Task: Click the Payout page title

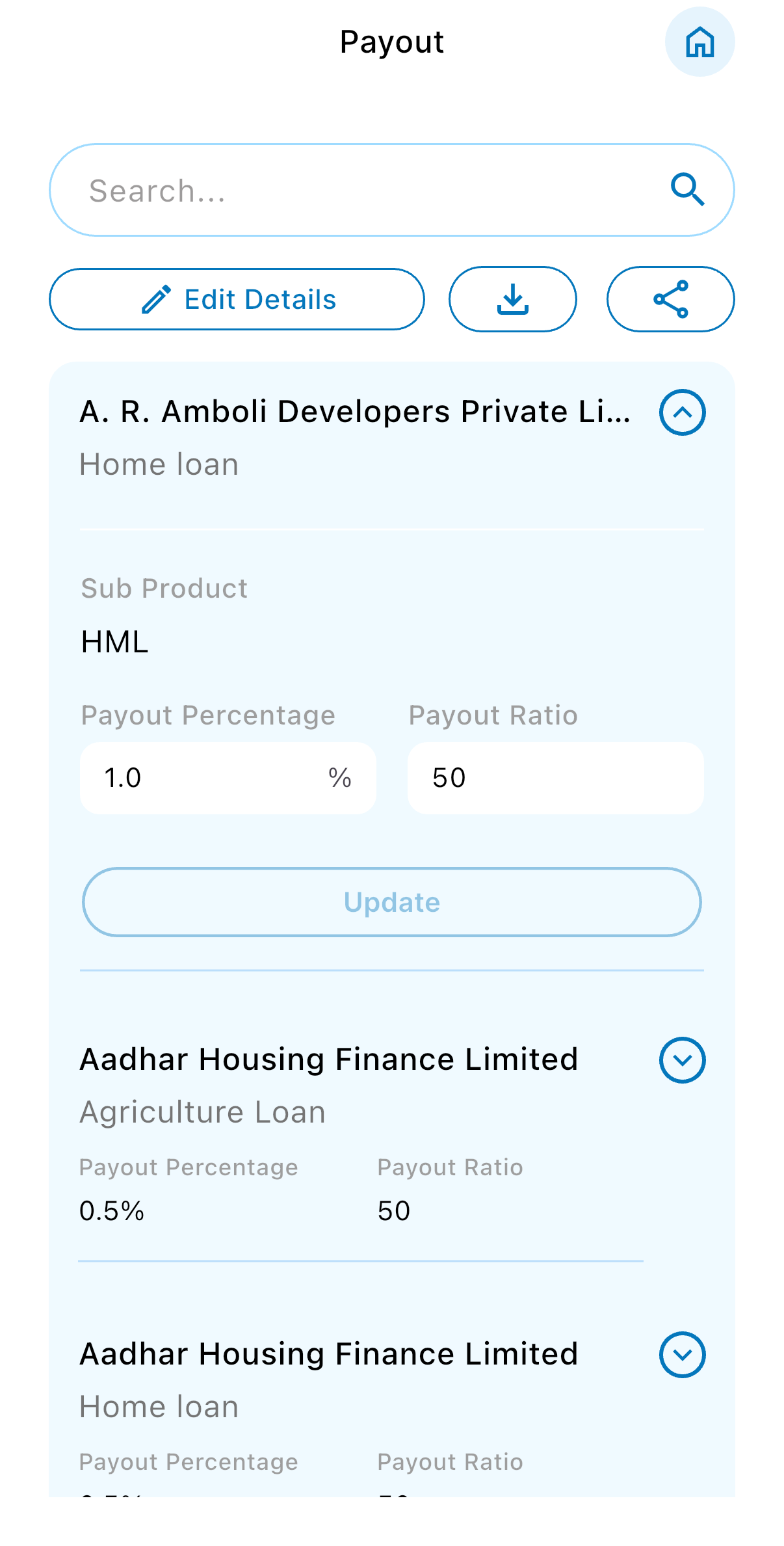Action: pyautogui.click(x=391, y=42)
